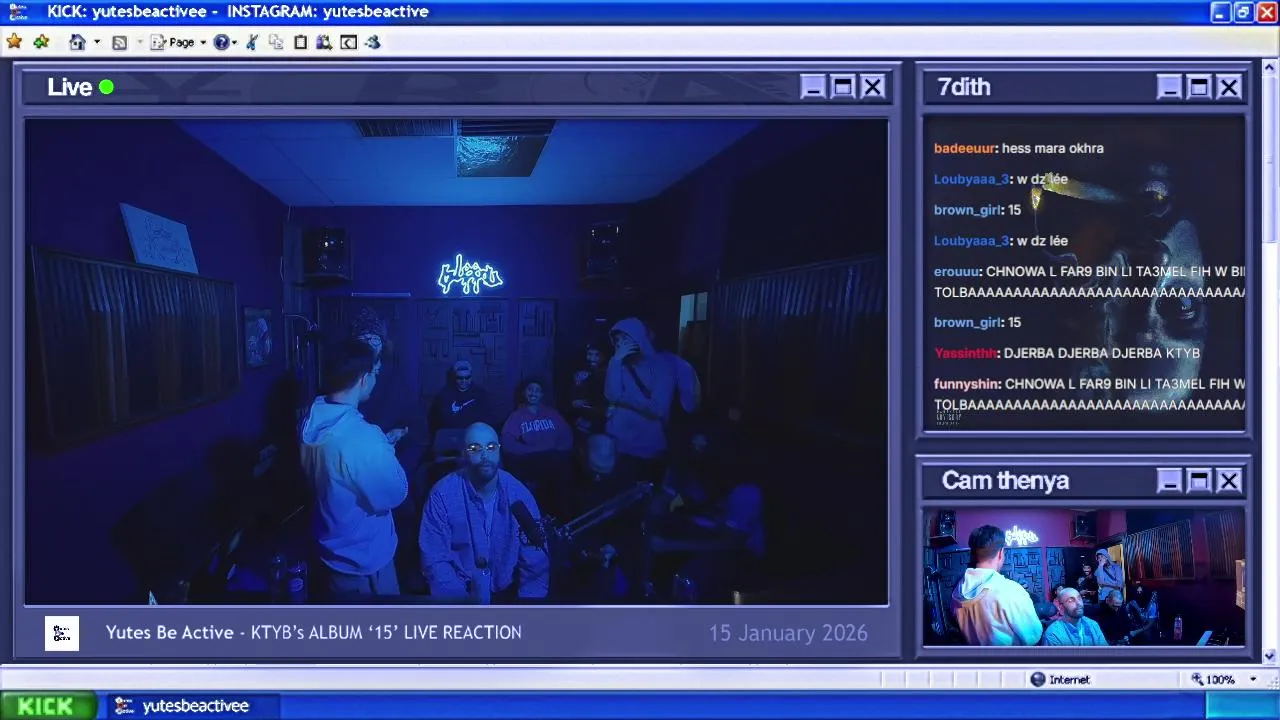Expand the Page menu dropdown arrow

pyautogui.click(x=203, y=43)
